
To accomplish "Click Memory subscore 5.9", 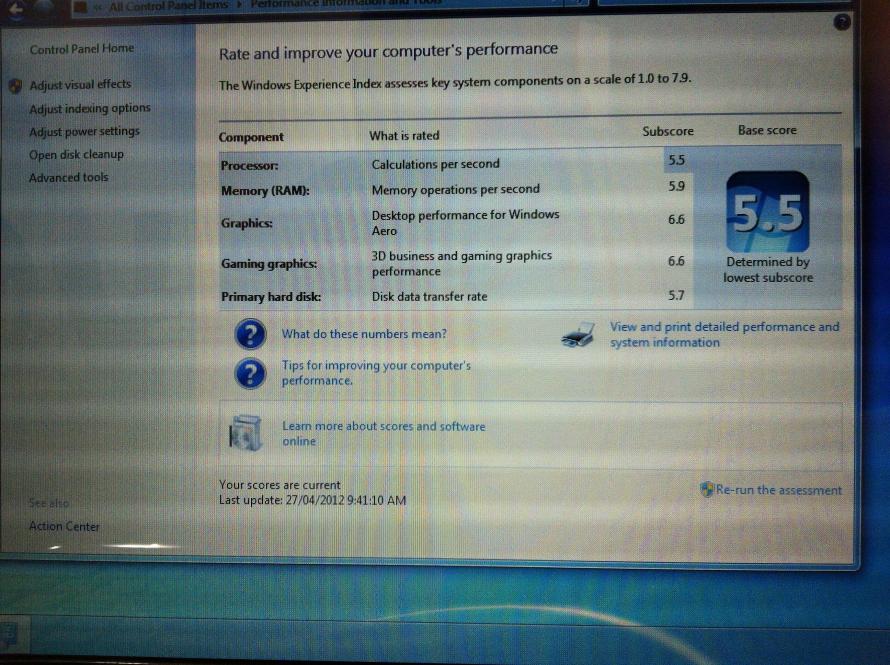I will pos(676,186).
